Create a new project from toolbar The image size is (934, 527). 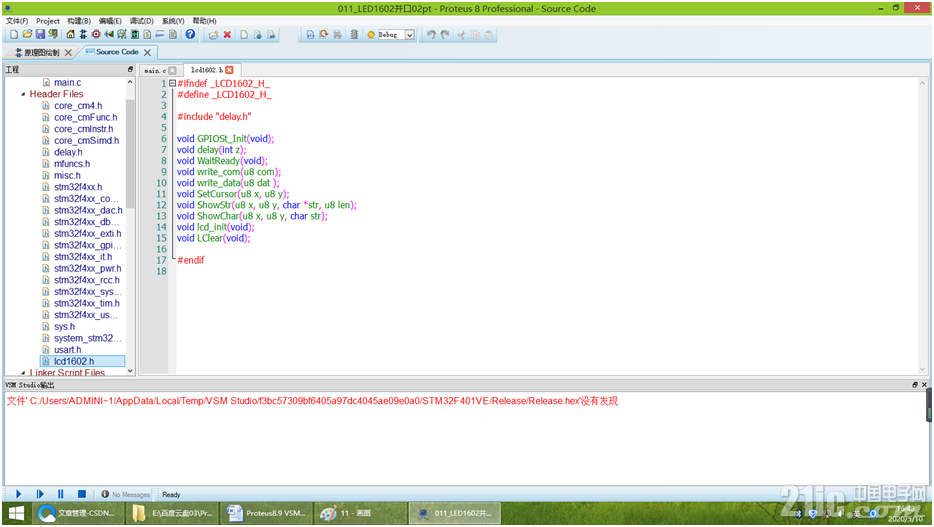(14, 35)
